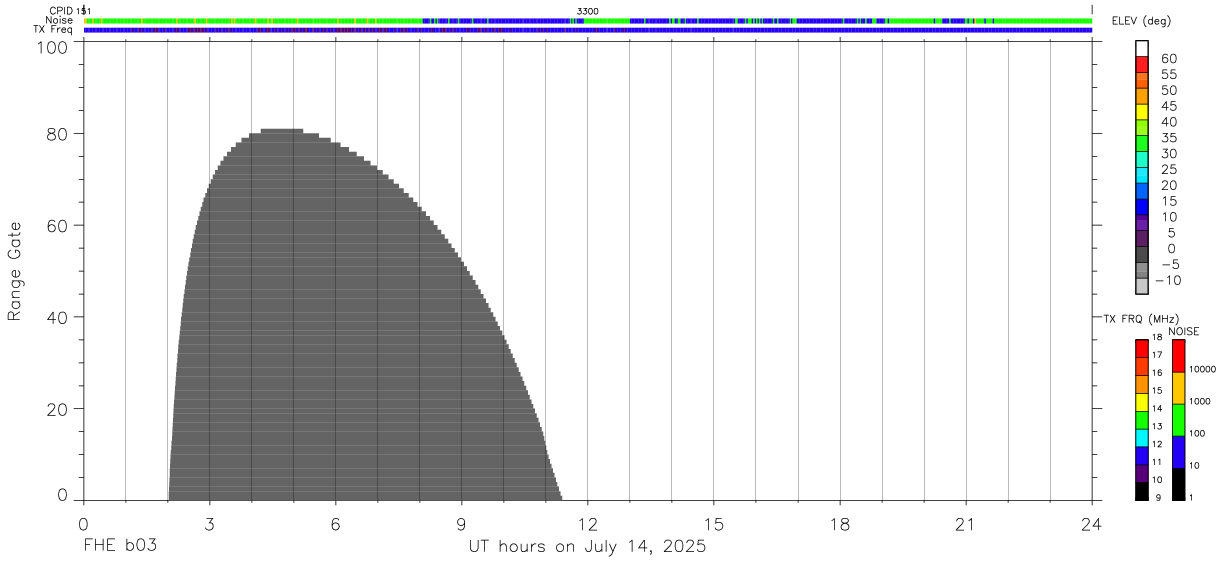Click the blue segment of the NOISE colorbar

tap(1178, 453)
